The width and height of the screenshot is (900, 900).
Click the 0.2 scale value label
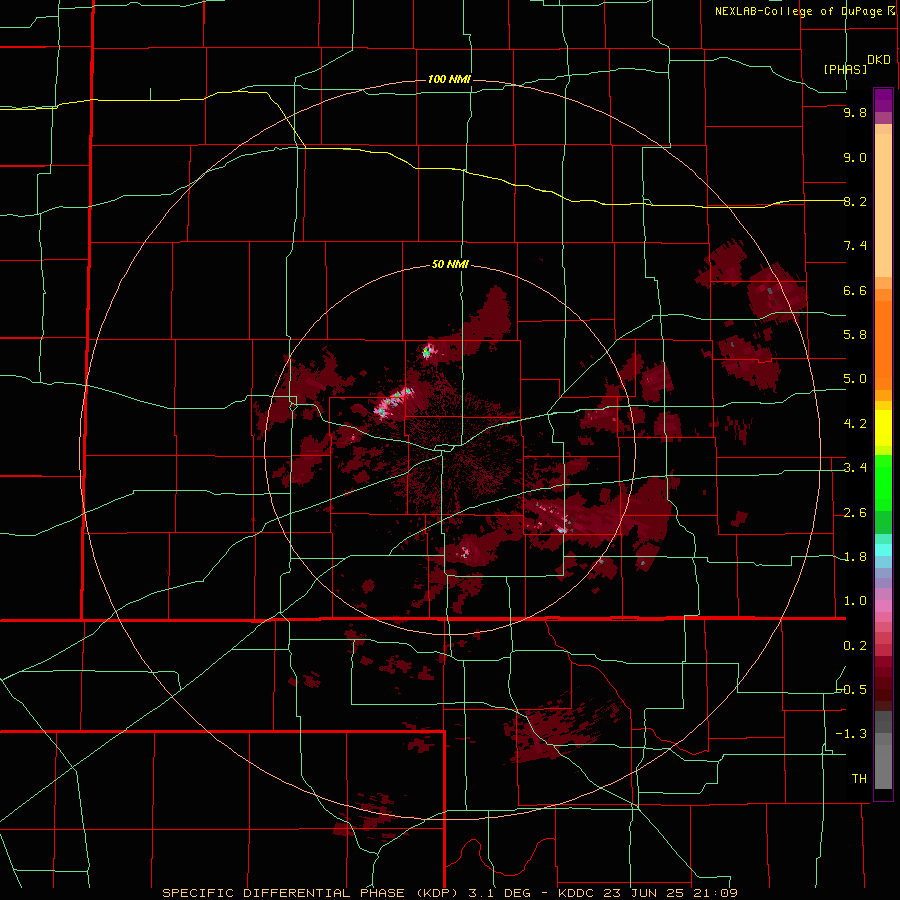pos(855,646)
